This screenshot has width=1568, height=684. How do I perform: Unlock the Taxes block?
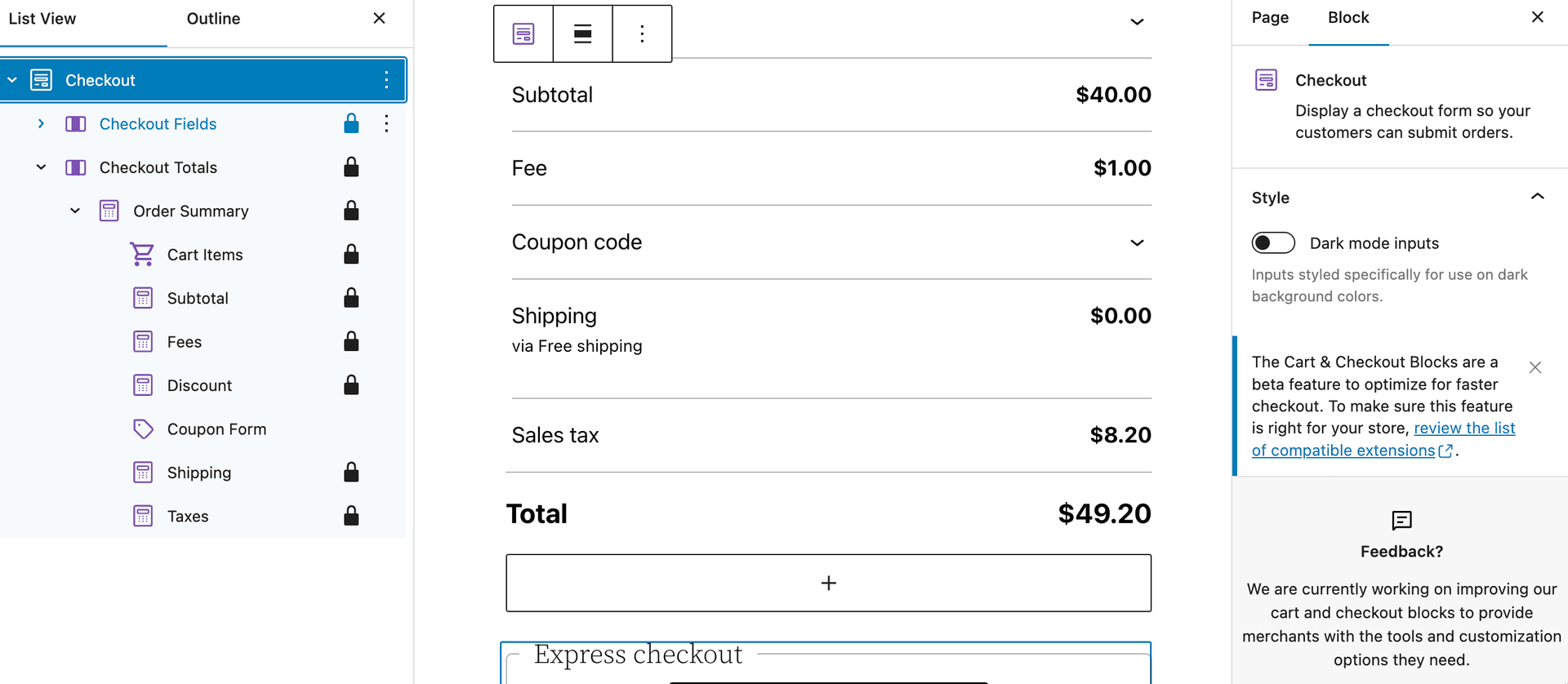351,515
